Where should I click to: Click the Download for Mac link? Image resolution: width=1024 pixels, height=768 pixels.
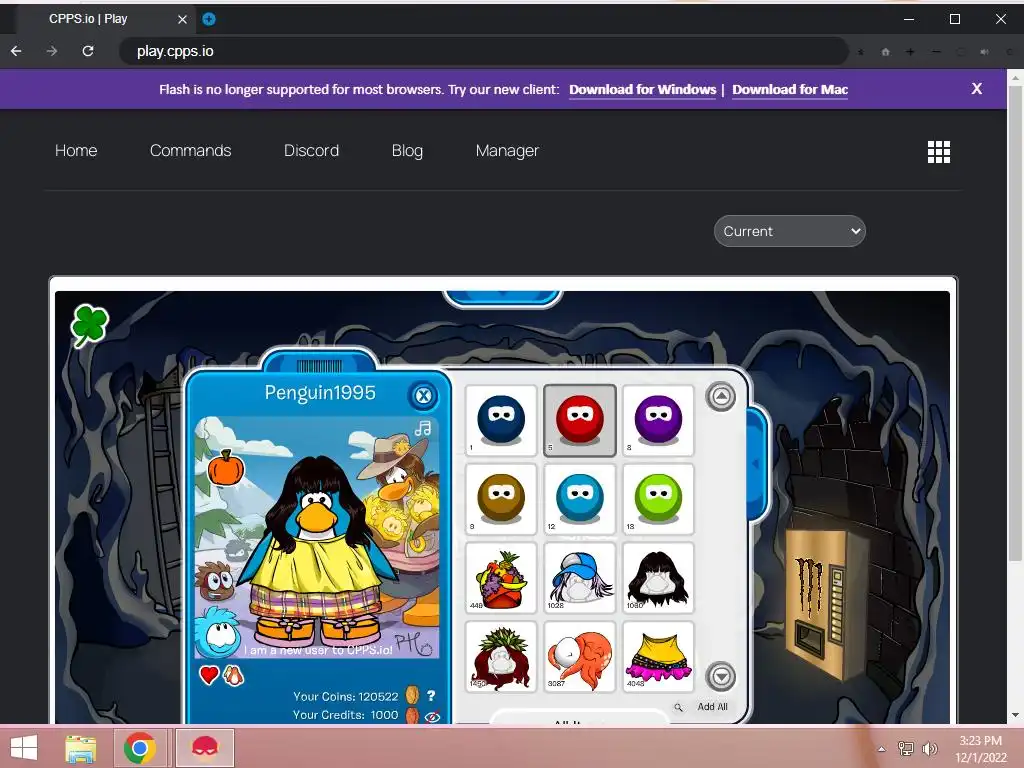[790, 89]
